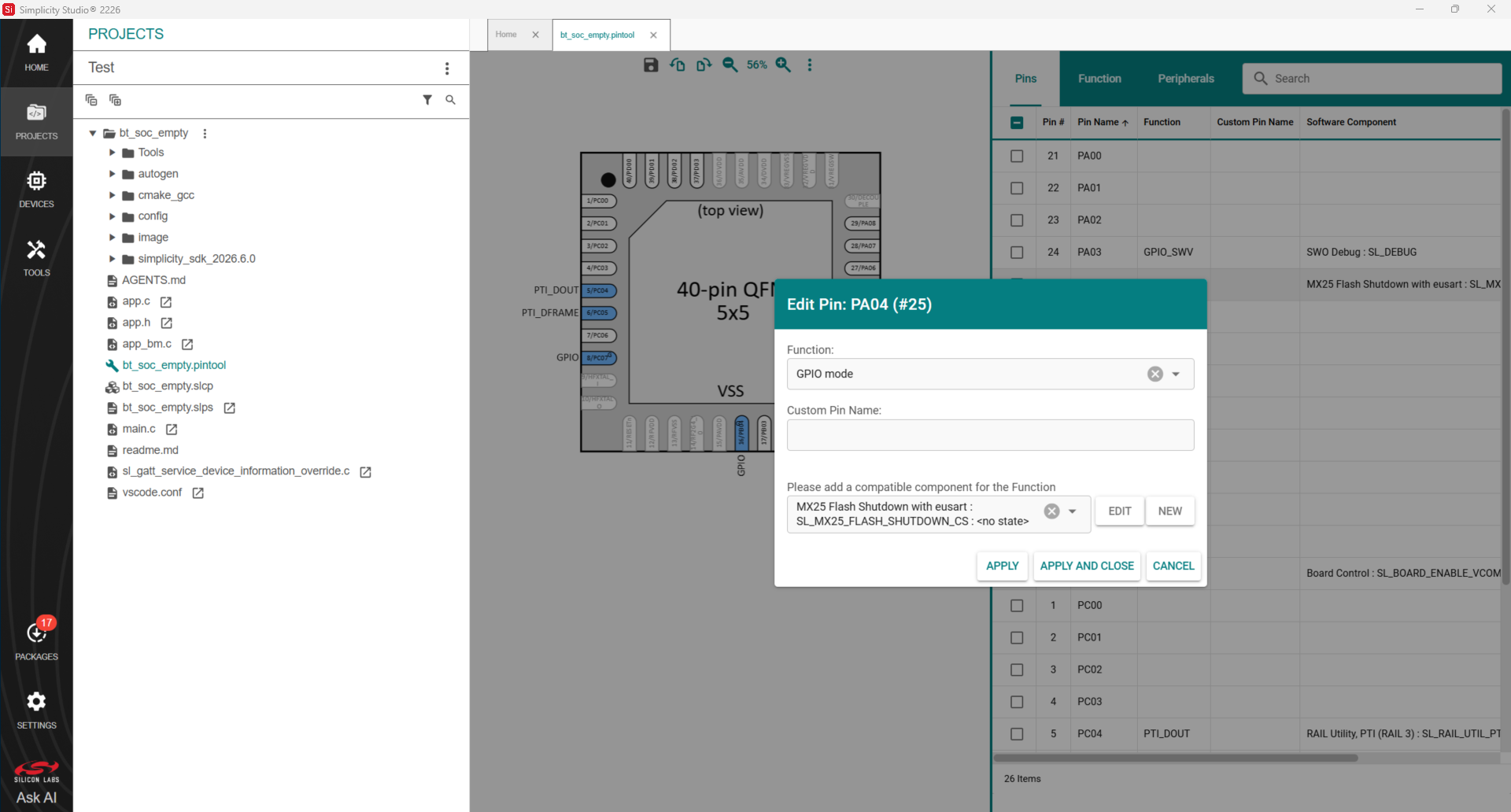Expand the Tools folder
1511x812 pixels.
pyautogui.click(x=112, y=153)
